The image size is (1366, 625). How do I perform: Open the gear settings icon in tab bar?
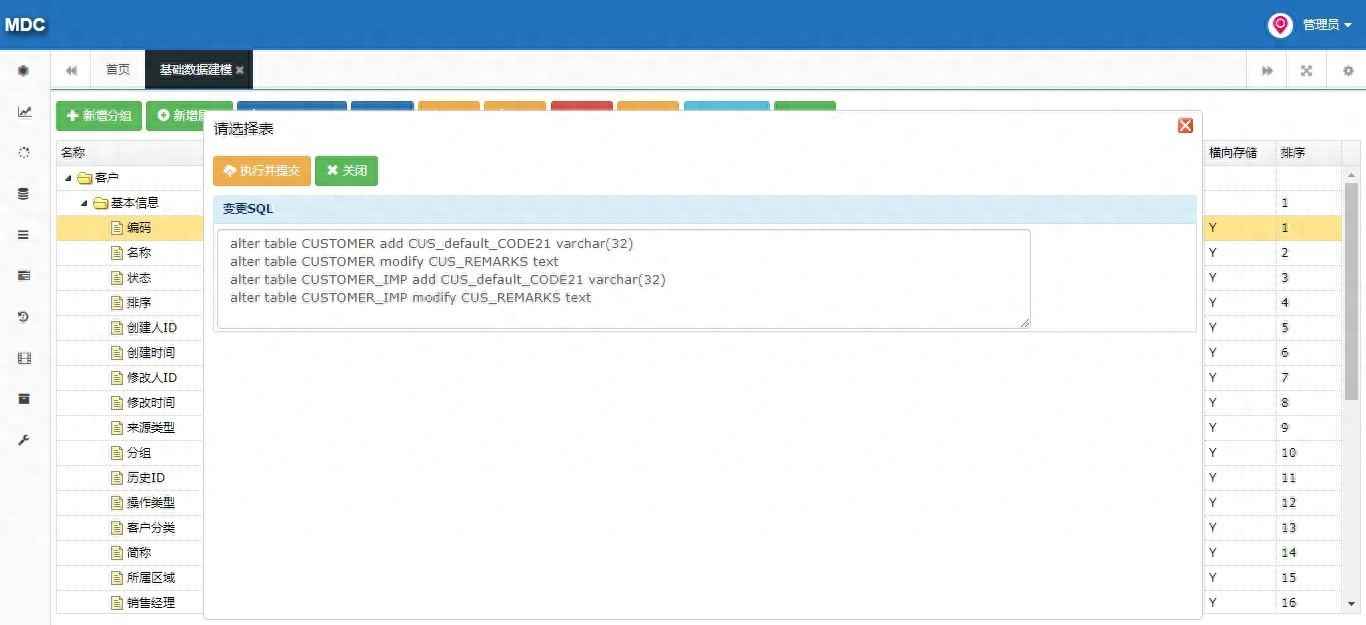click(x=1347, y=71)
